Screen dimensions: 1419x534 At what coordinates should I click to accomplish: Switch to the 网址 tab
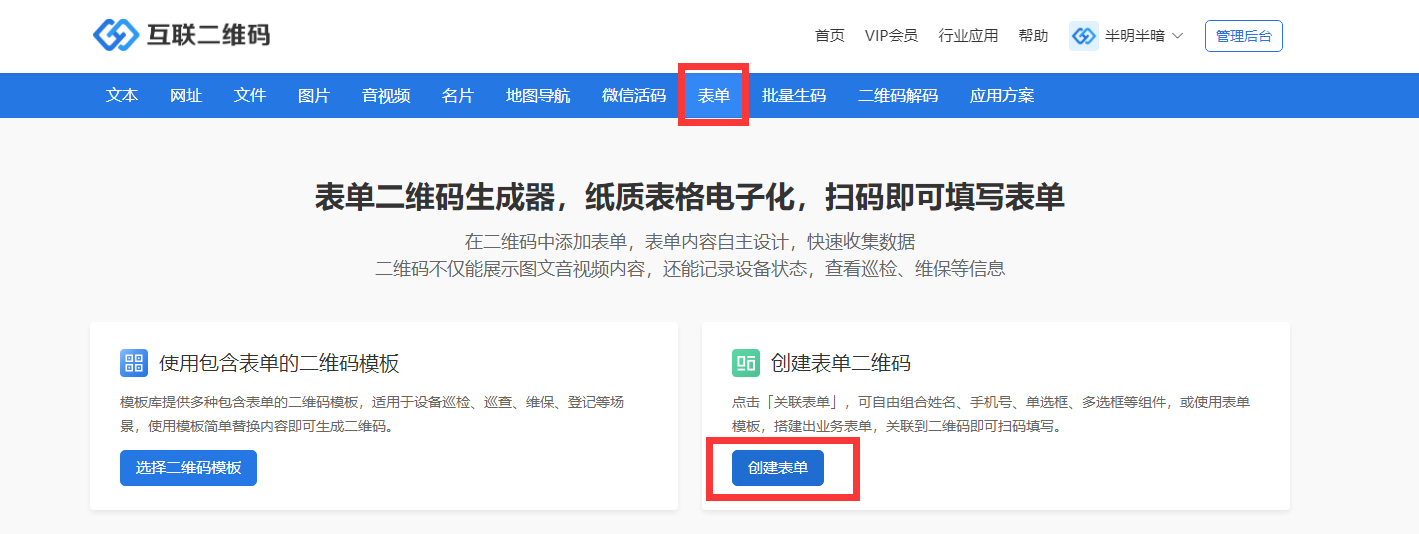coord(186,96)
